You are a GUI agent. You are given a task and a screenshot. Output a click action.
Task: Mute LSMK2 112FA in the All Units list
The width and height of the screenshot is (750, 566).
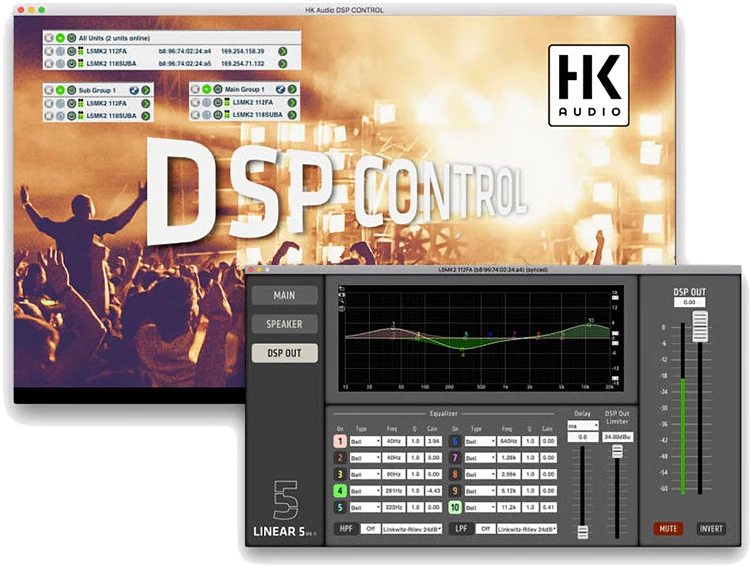[48, 51]
